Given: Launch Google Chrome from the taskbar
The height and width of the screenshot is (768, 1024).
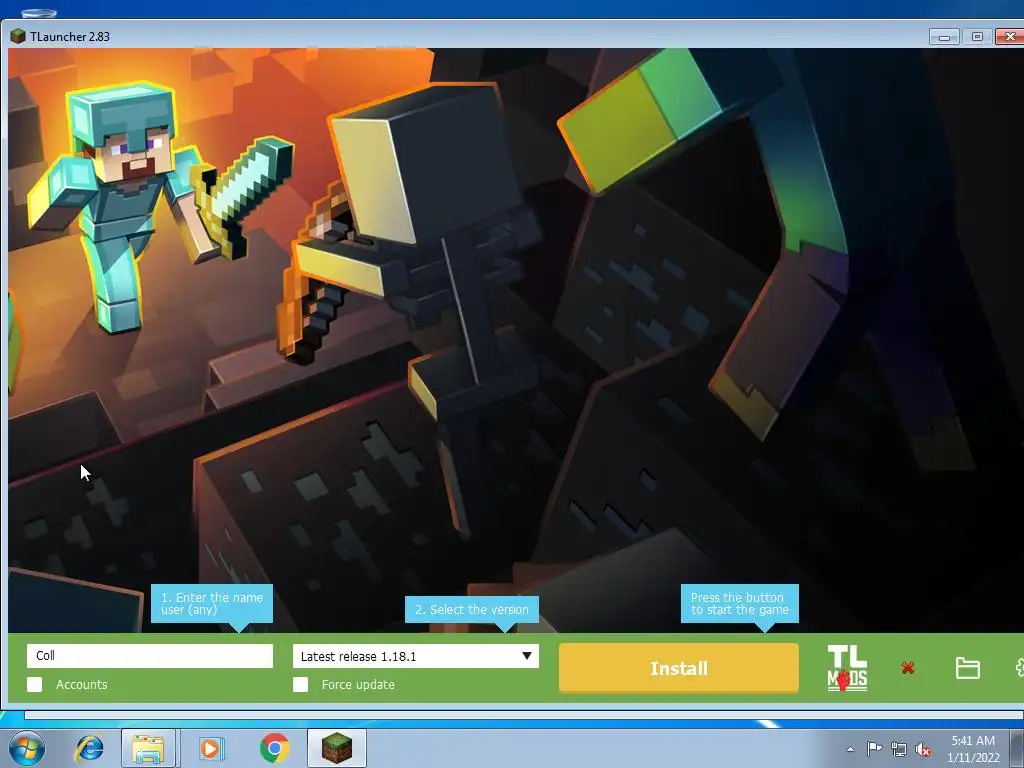Looking at the screenshot, I should 274,748.
